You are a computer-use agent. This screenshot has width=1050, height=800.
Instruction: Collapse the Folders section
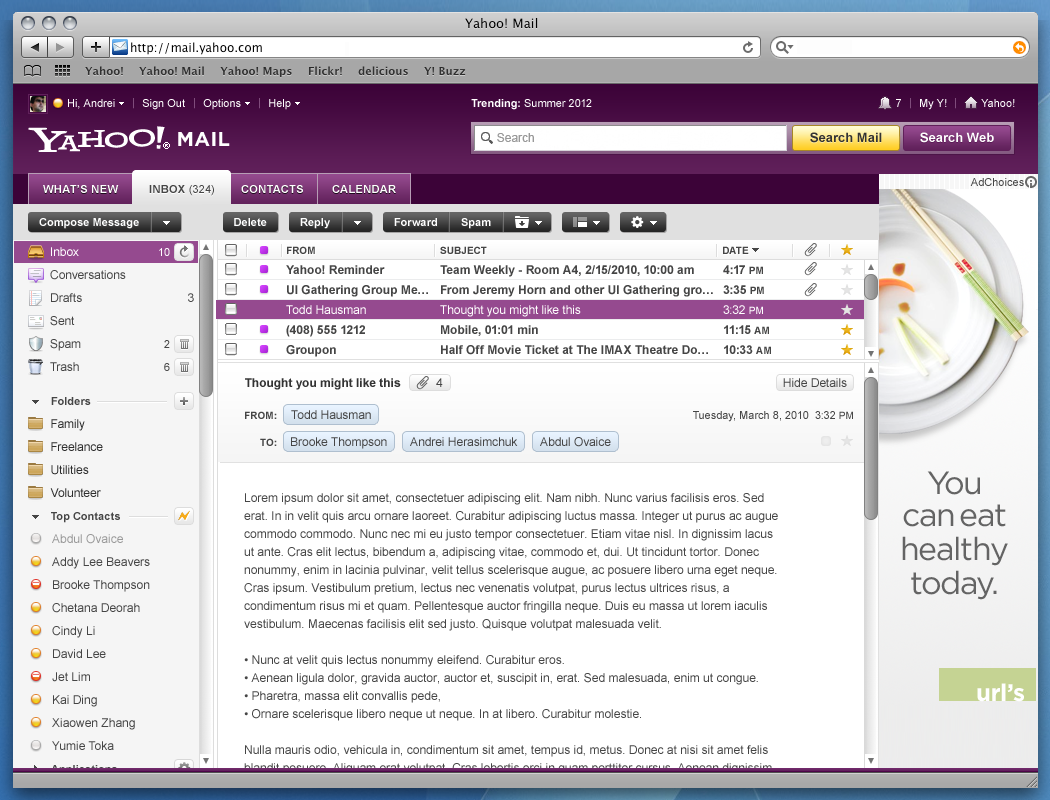[x=35, y=402]
